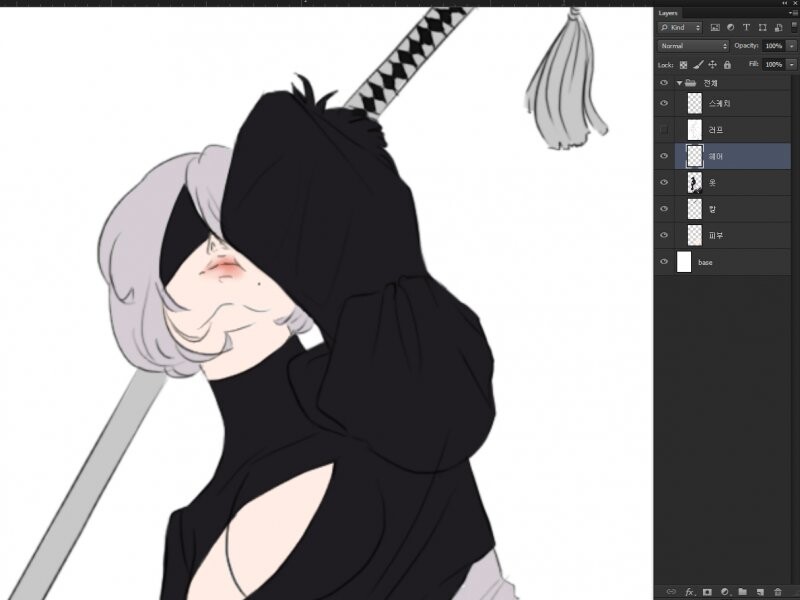Viewport: 800px width, 600px height.
Task: Create new fill or adjustment layer
Action: click(x=724, y=592)
